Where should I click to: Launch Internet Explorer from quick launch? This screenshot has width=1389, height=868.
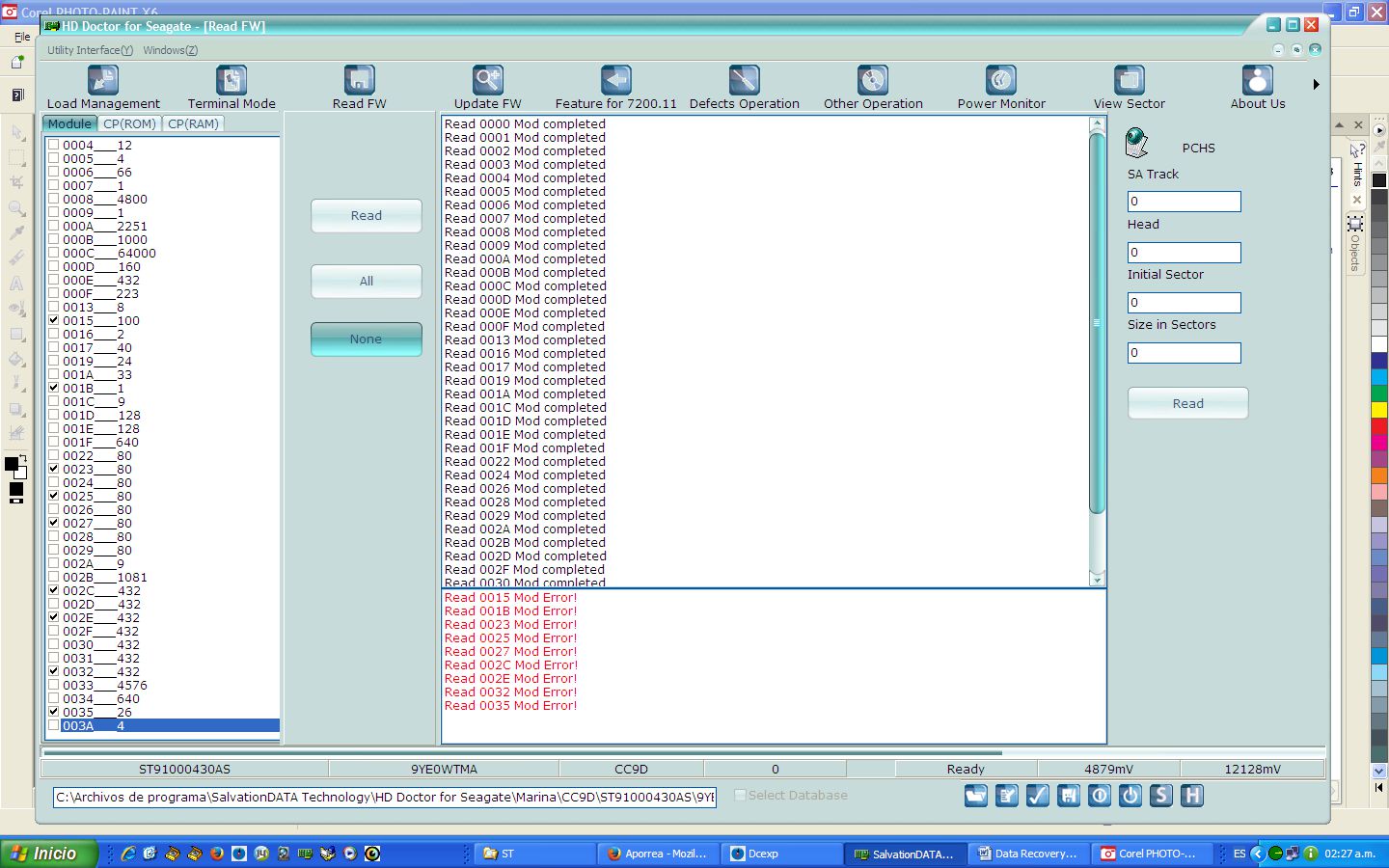[x=128, y=854]
